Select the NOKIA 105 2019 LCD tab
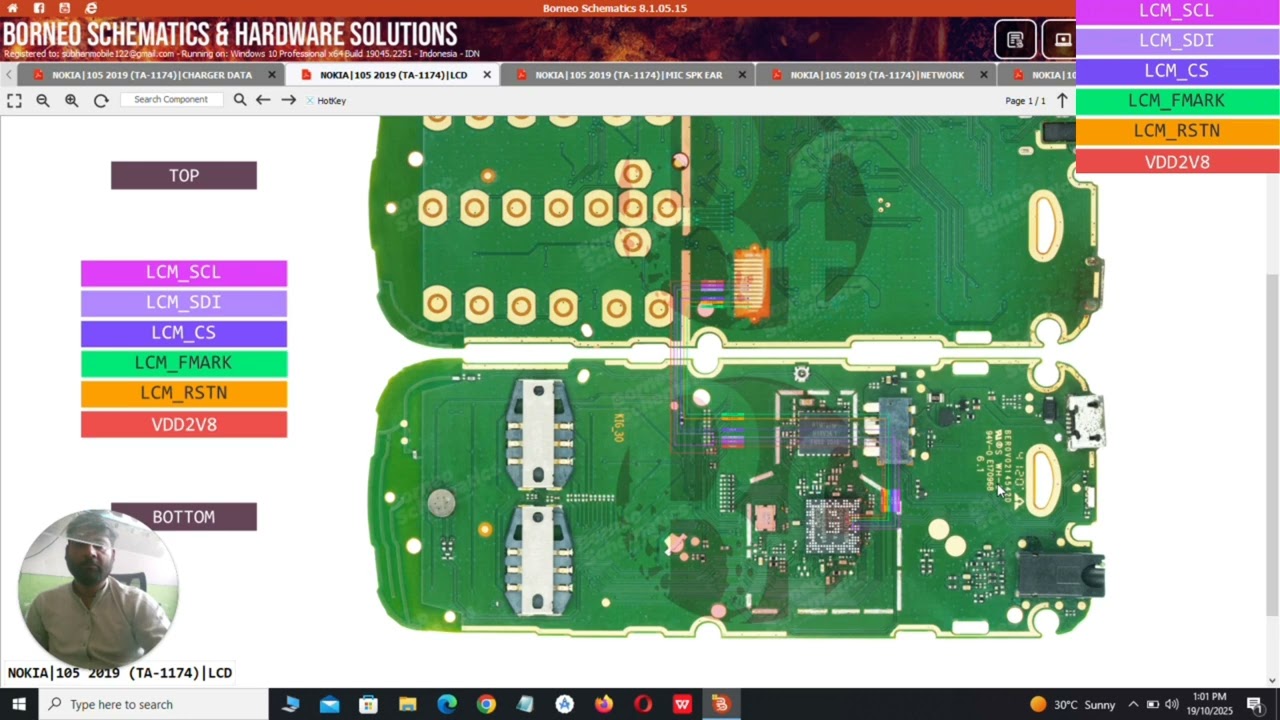 click(x=392, y=75)
